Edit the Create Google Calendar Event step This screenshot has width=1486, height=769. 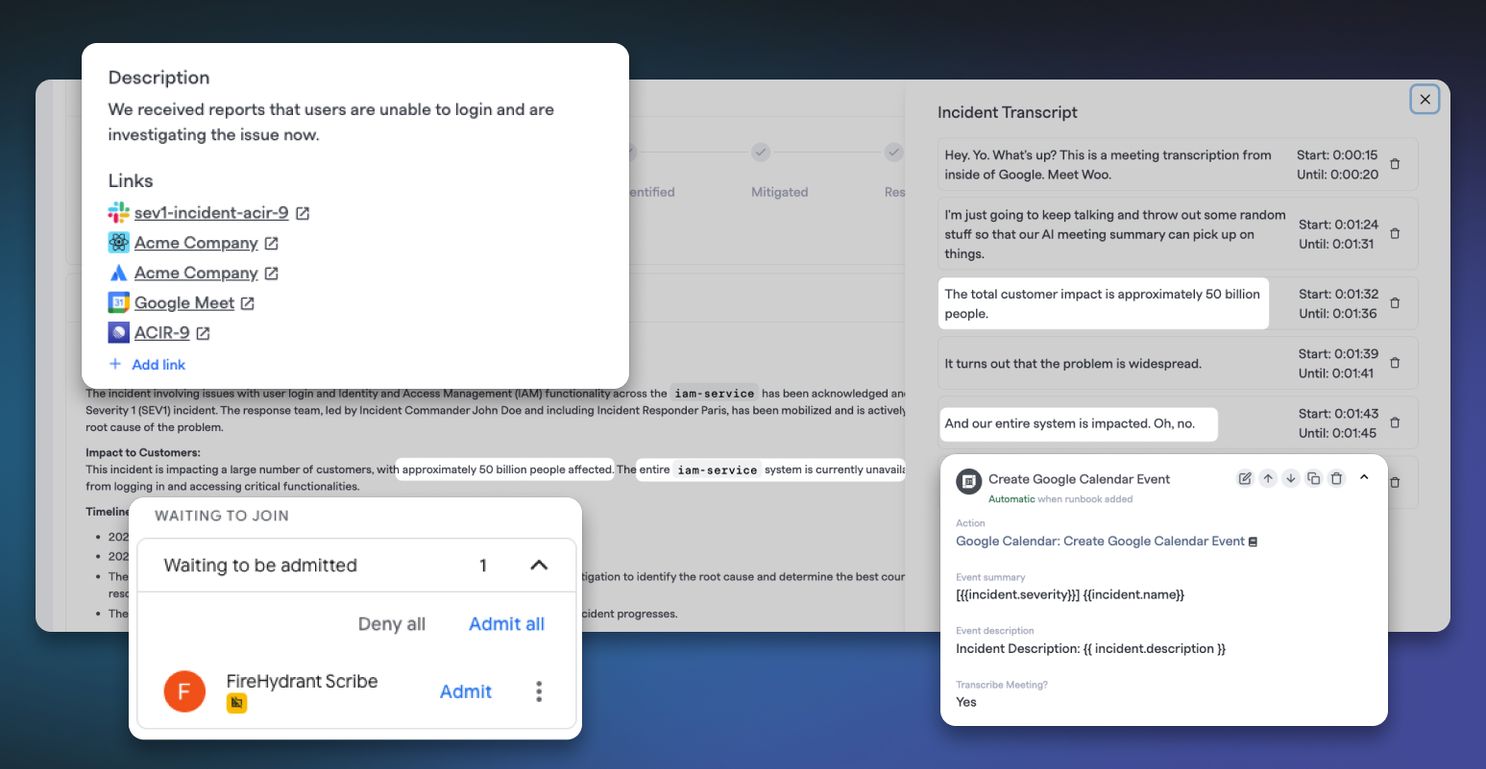point(1245,479)
